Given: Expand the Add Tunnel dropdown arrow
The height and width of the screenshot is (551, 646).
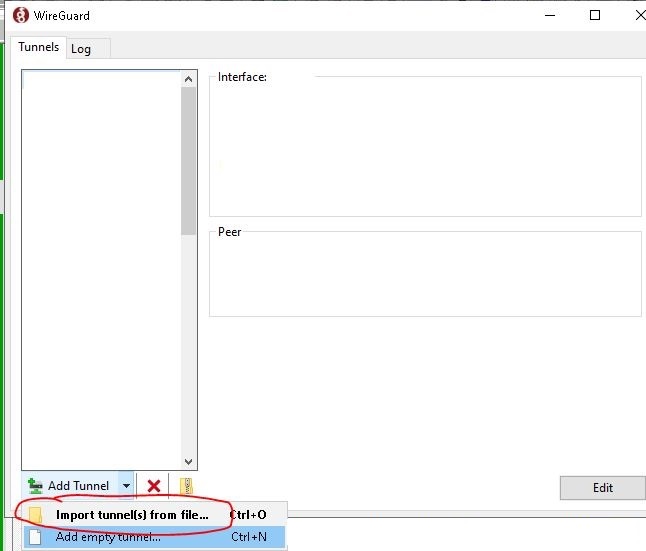Looking at the screenshot, I should pyautogui.click(x=126, y=486).
